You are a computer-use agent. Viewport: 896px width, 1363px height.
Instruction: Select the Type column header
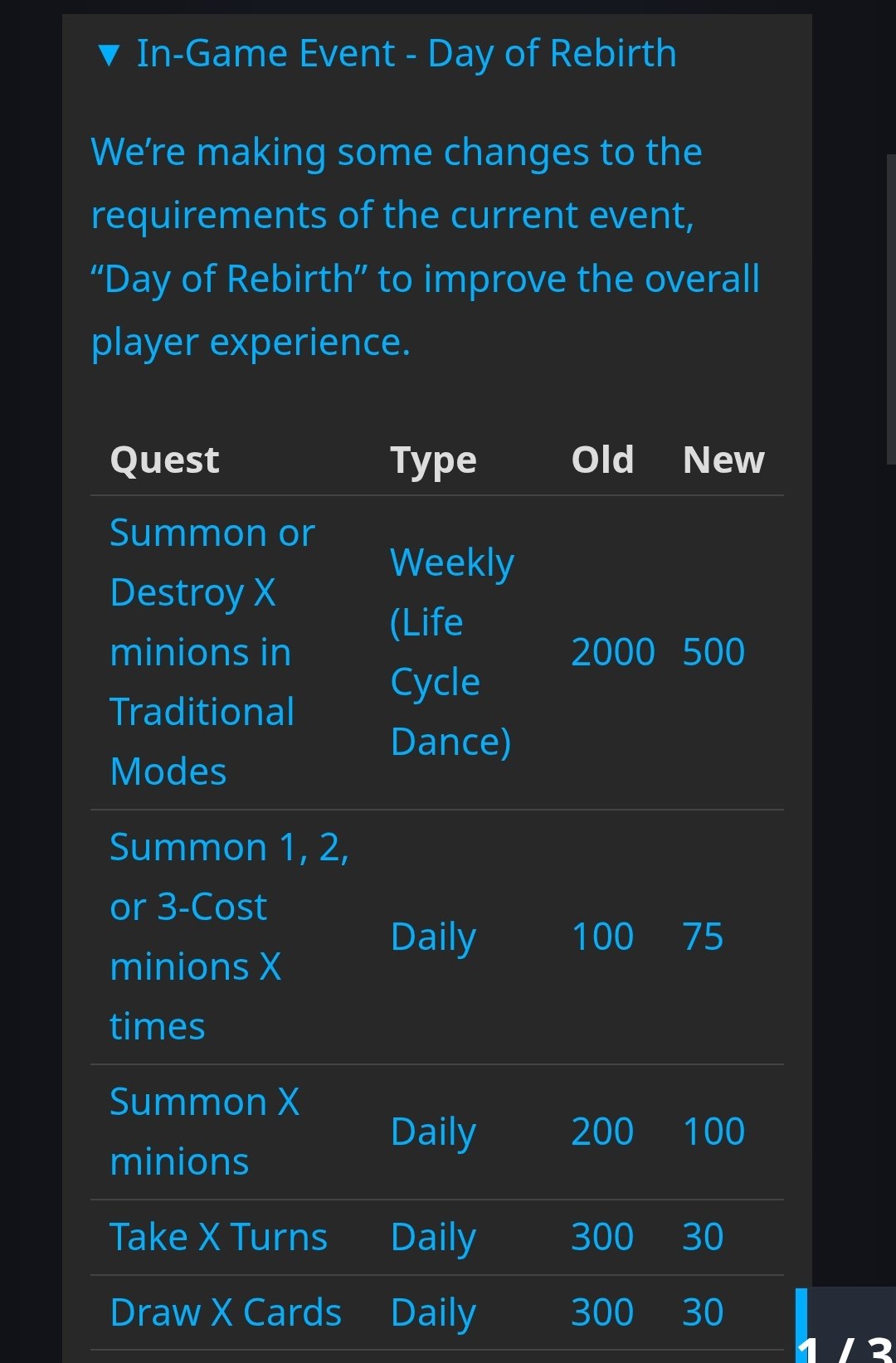[x=433, y=460]
